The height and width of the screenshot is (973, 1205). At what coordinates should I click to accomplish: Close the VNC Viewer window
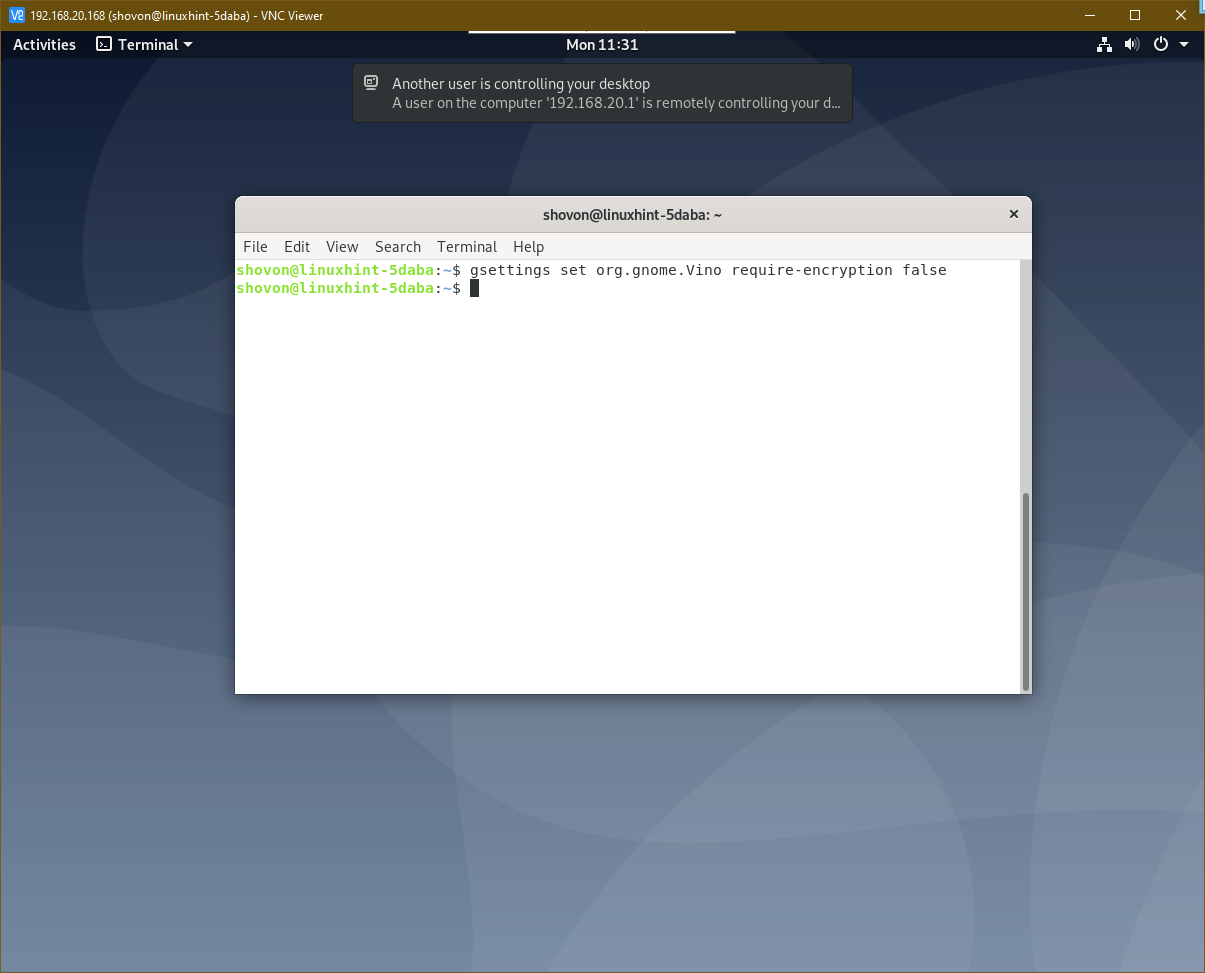click(1181, 15)
